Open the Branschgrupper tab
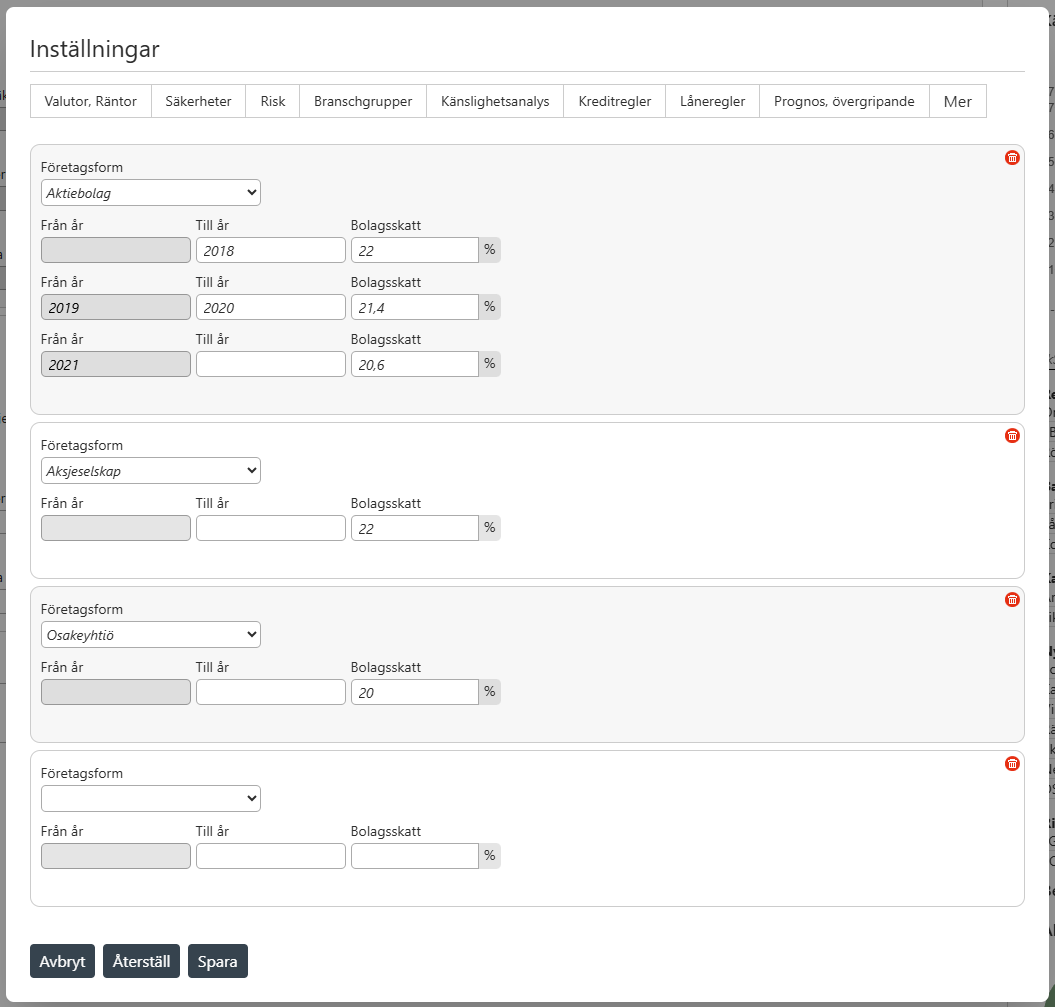 coord(363,102)
